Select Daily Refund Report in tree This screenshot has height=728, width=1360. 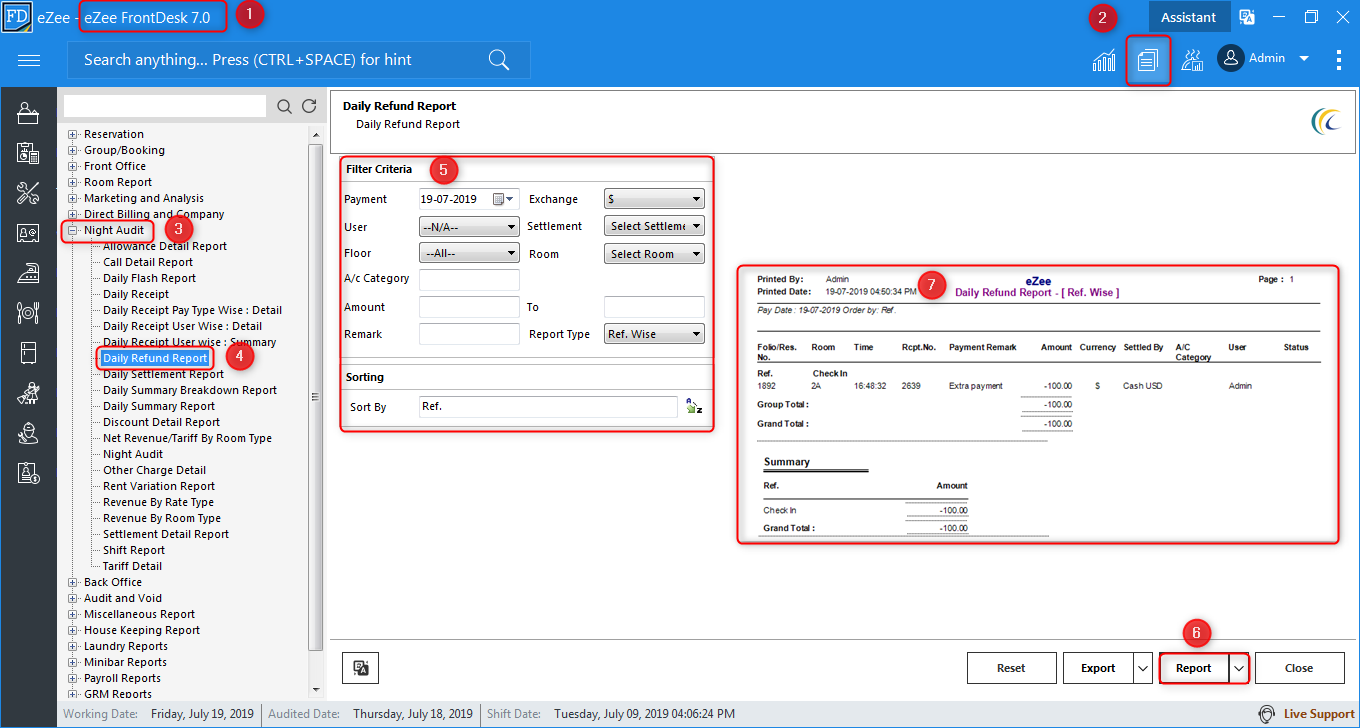pos(155,358)
